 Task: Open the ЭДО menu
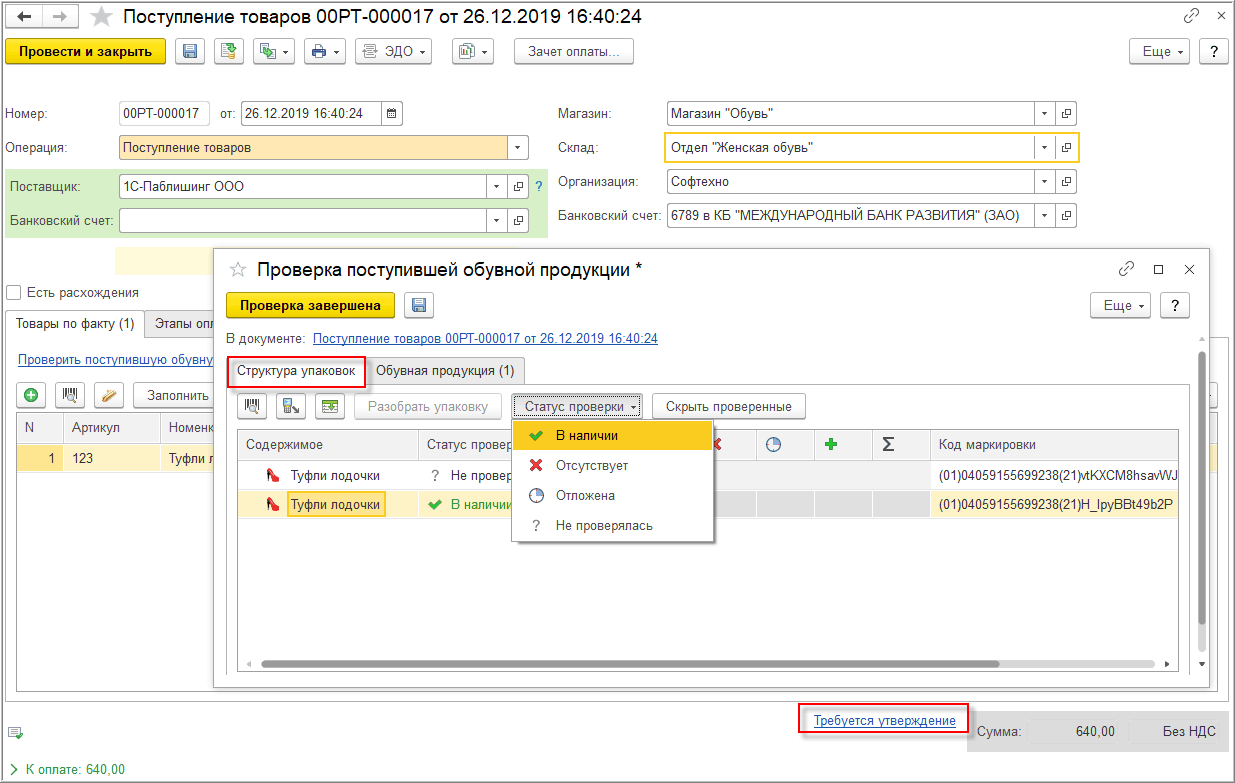point(393,51)
